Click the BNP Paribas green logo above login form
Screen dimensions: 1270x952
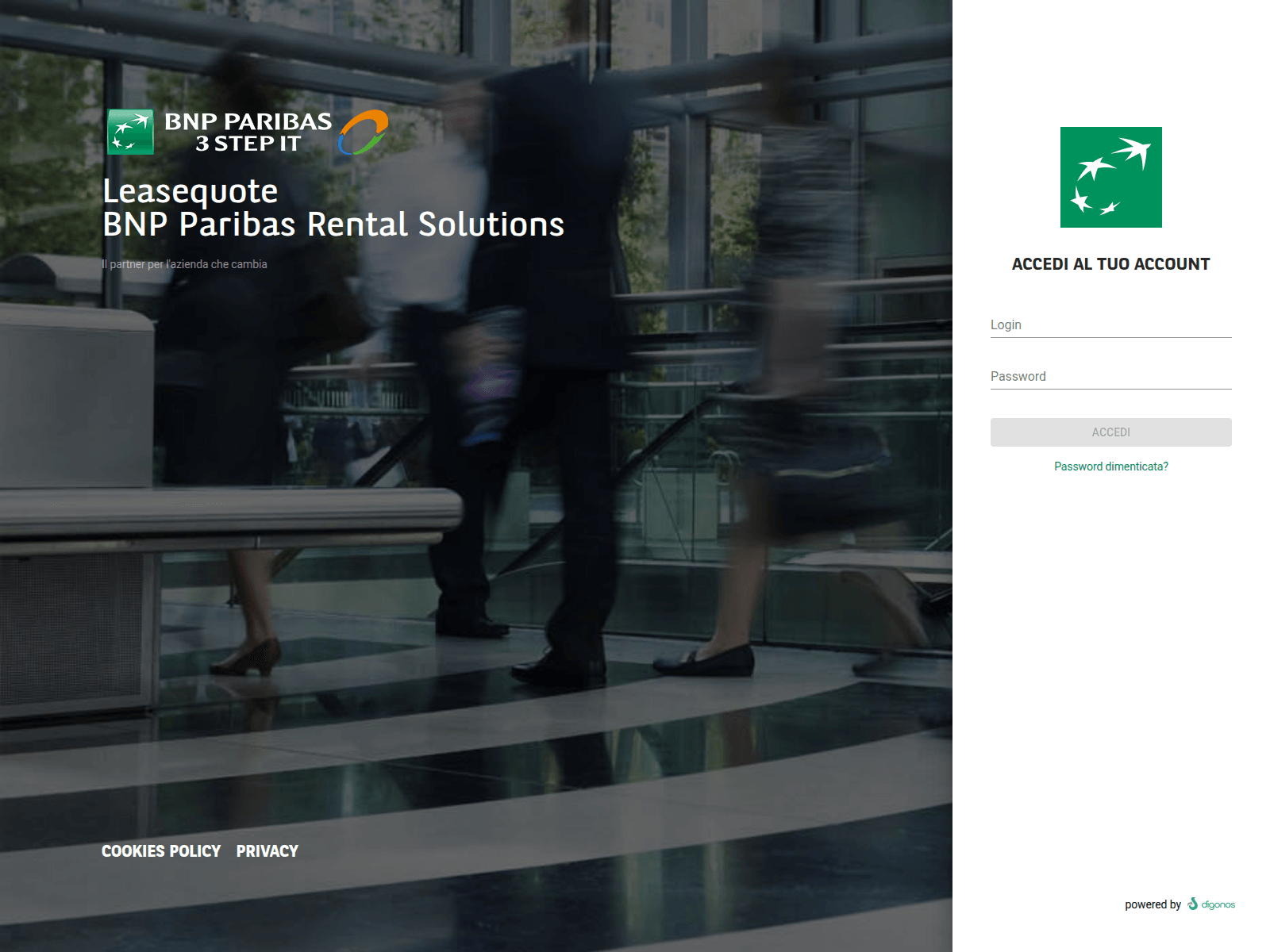pyautogui.click(x=1110, y=177)
